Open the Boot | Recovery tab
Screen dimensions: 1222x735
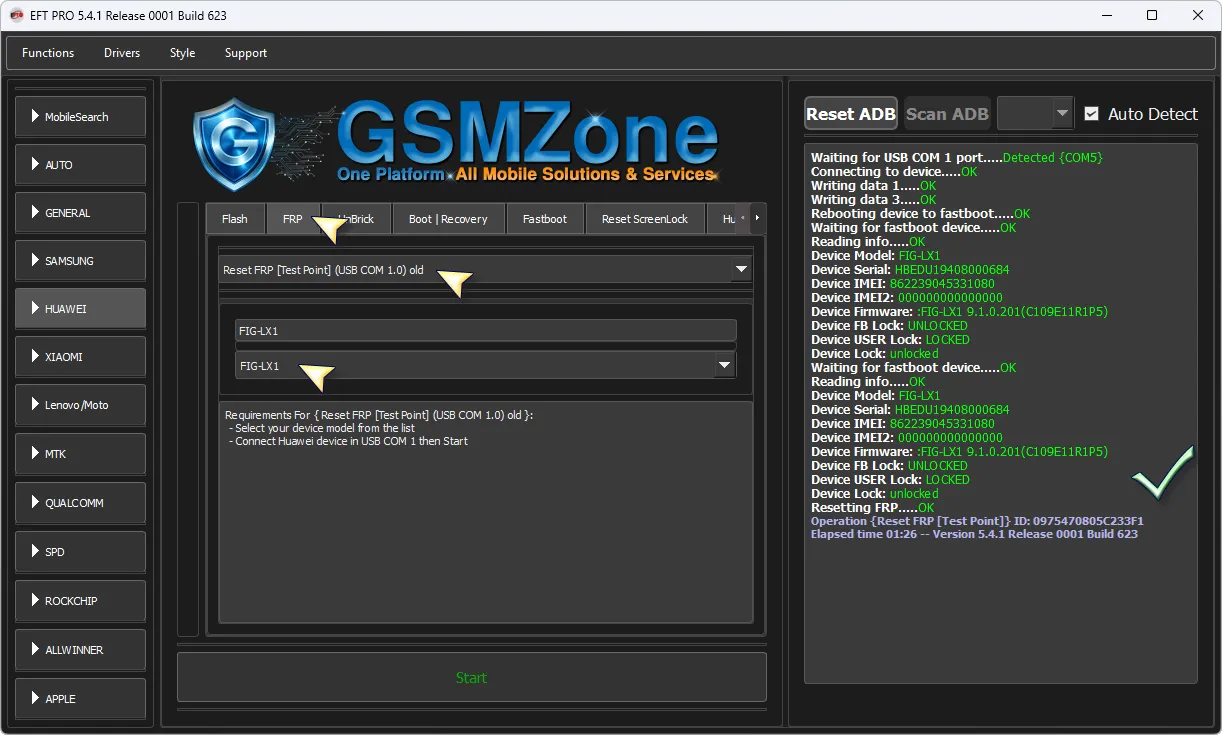point(448,219)
